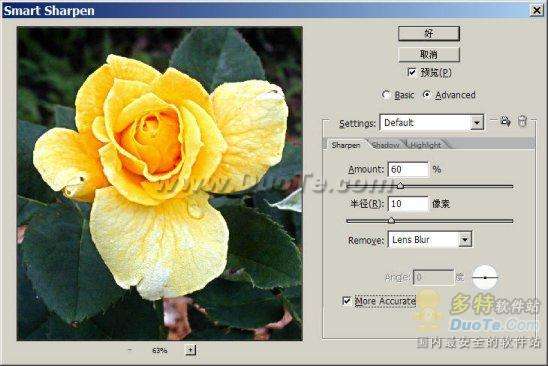This screenshot has height=366, width=548.
Task: Click the yellow rose preview image
Action: click(x=160, y=183)
